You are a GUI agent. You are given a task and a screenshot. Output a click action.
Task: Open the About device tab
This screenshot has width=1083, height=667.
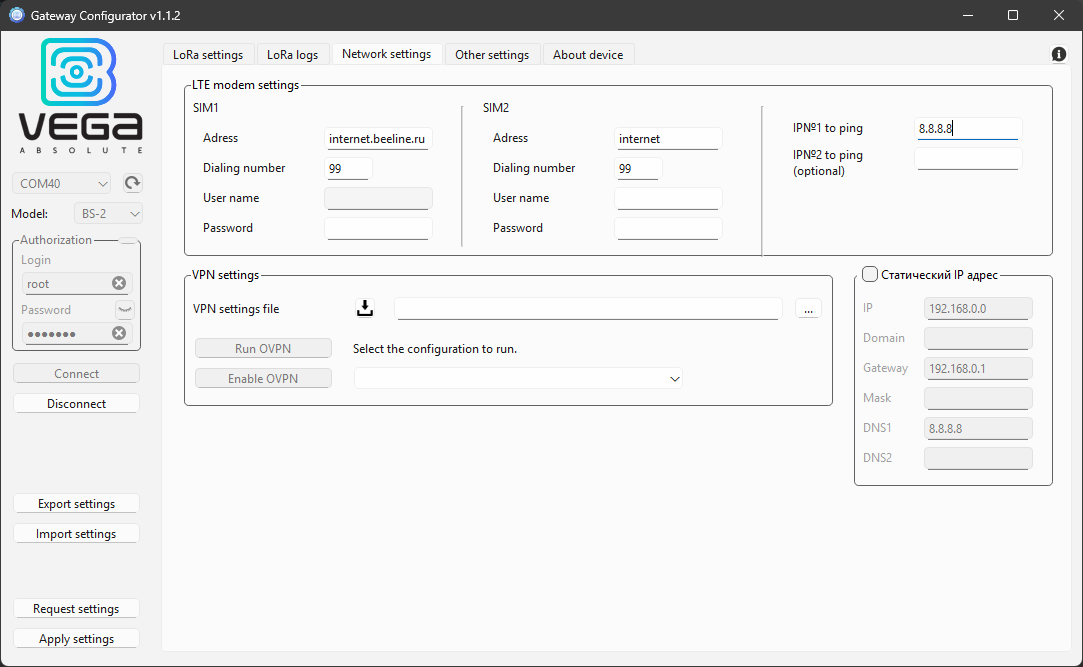click(x=588, y=54)
